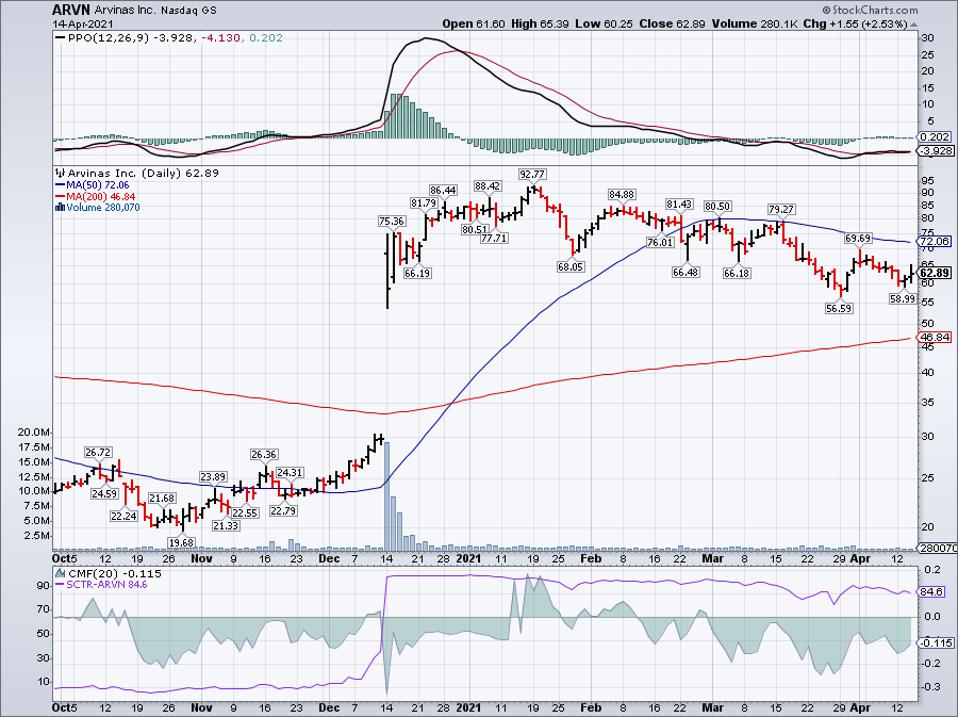This screenshot has height=717, width=958.
Task: Click the 66.18 low price label
Action: click(x=736, y=273)
